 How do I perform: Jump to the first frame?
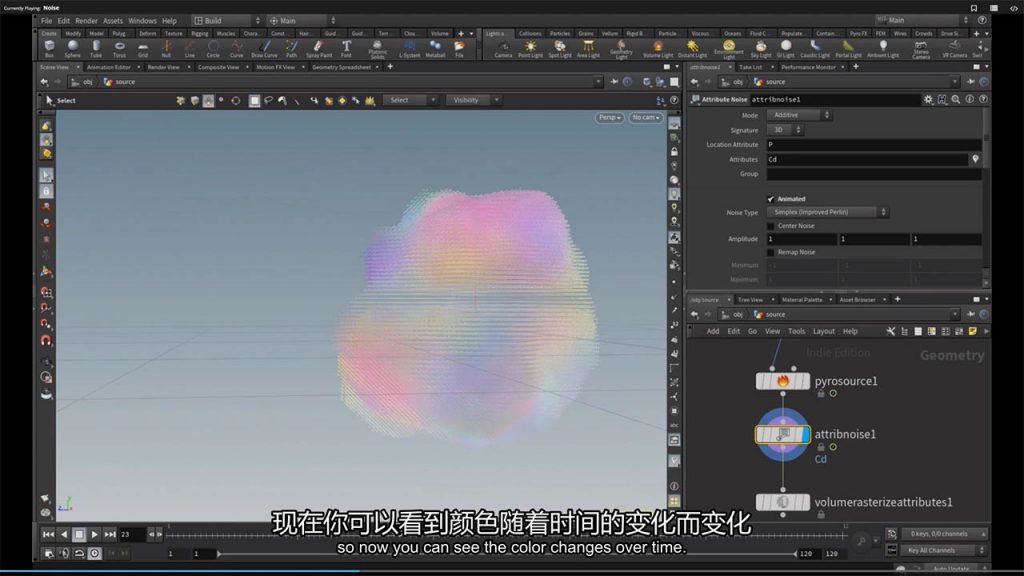pyautogui.click(x=48, y=534)
